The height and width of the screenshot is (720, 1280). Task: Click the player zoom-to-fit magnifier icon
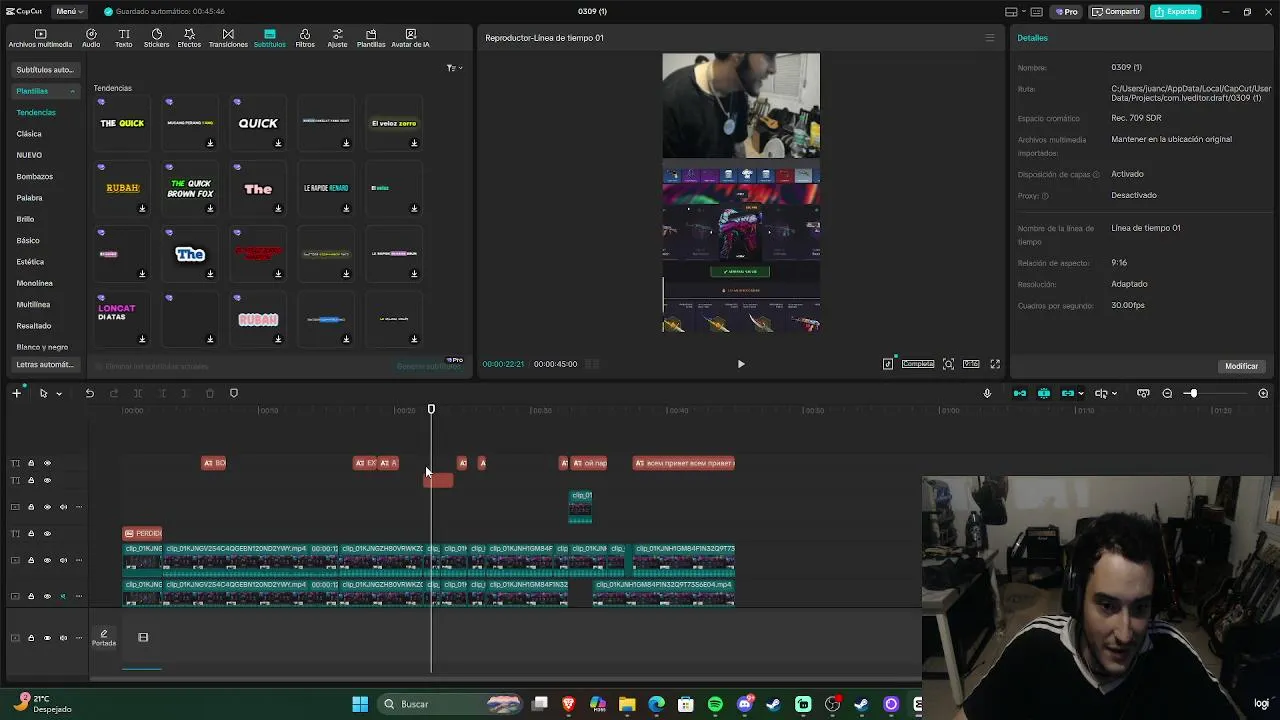948,364
